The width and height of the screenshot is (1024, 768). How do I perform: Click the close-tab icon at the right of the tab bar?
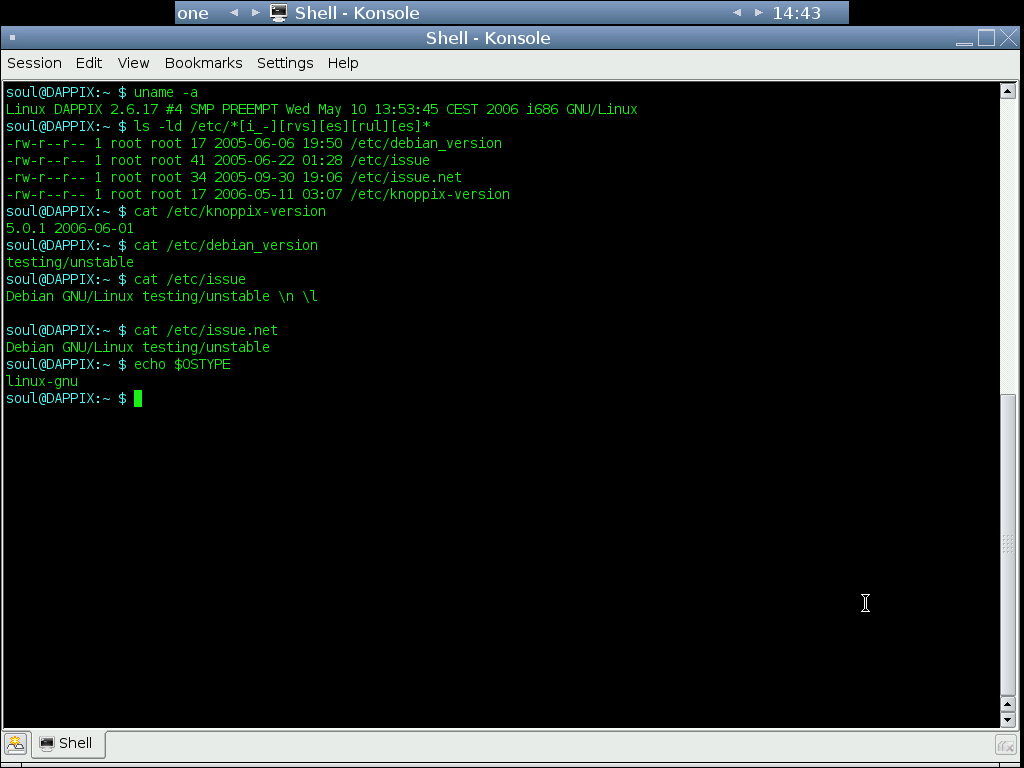1006,744
